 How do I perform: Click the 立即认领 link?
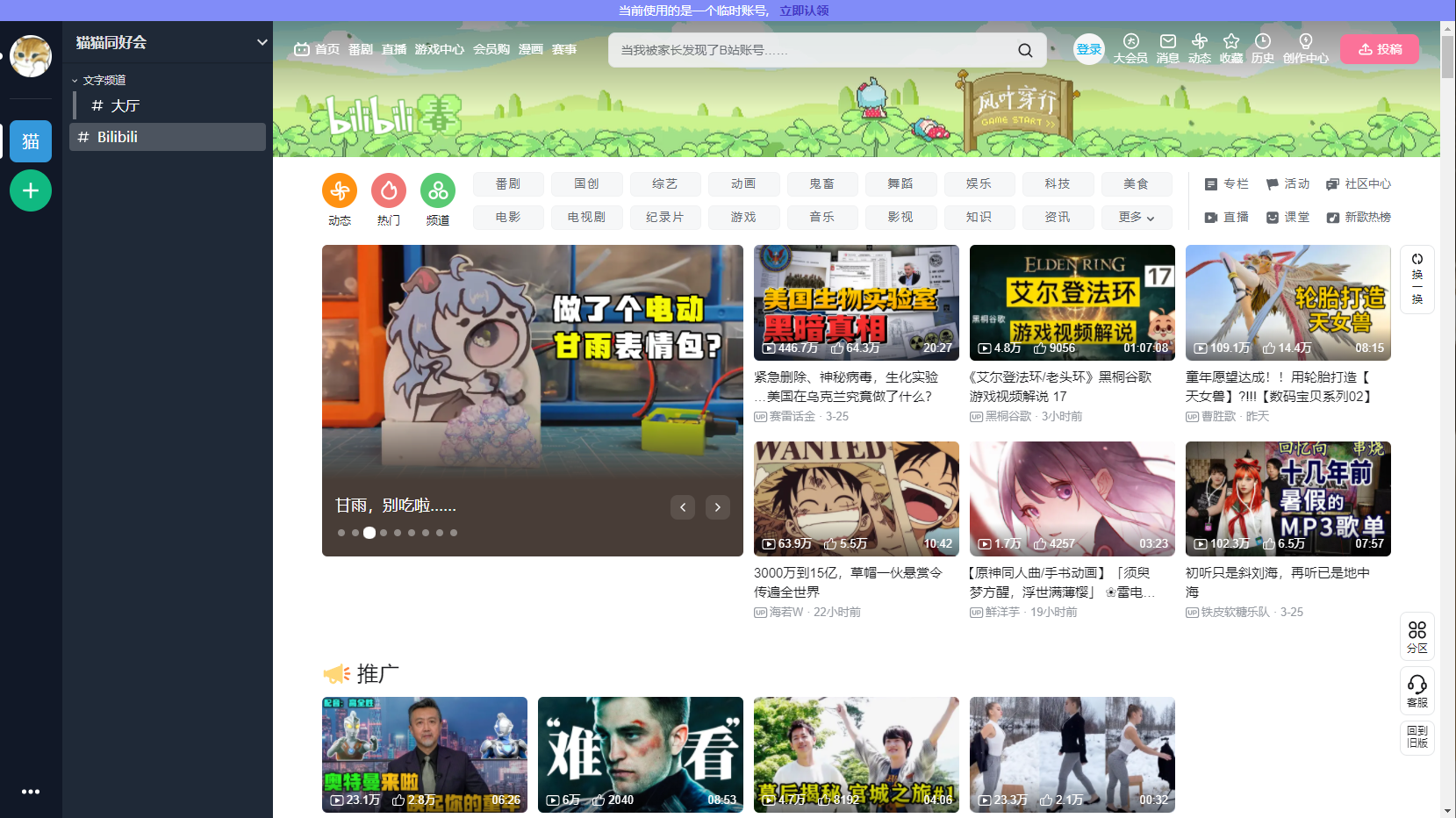804,11
